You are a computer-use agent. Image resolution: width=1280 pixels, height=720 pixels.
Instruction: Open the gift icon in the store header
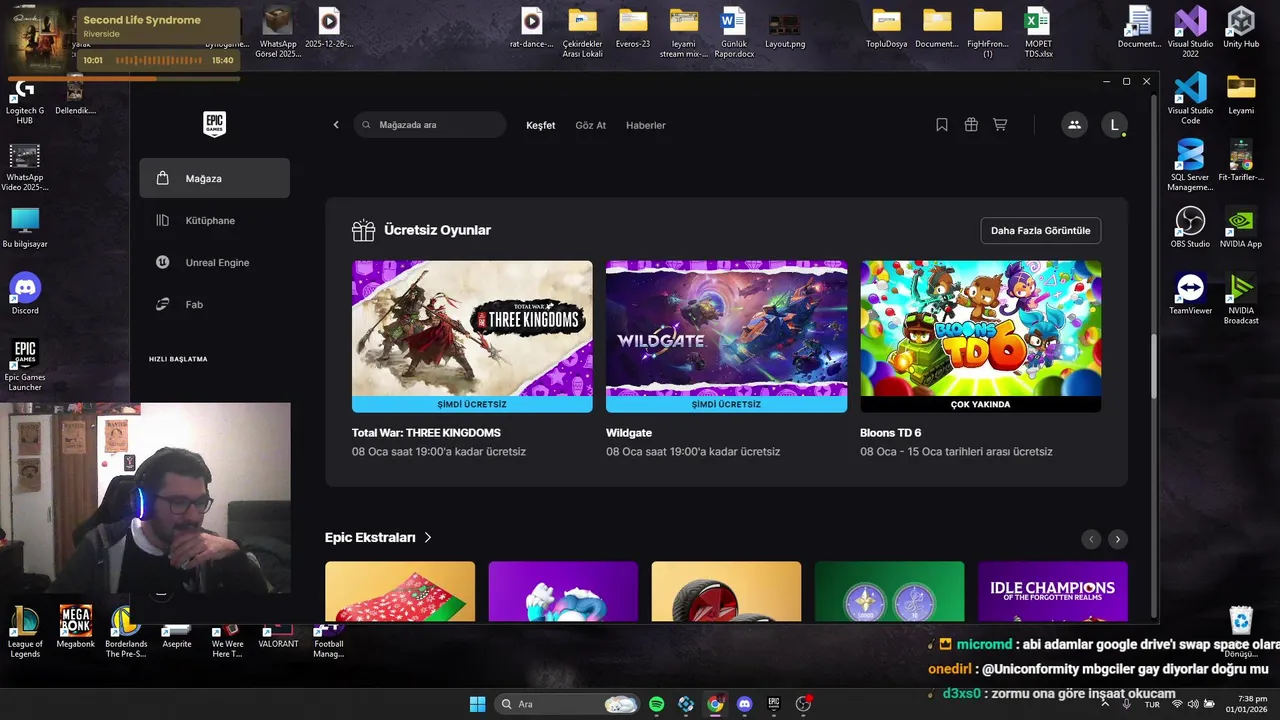point(971,125)
